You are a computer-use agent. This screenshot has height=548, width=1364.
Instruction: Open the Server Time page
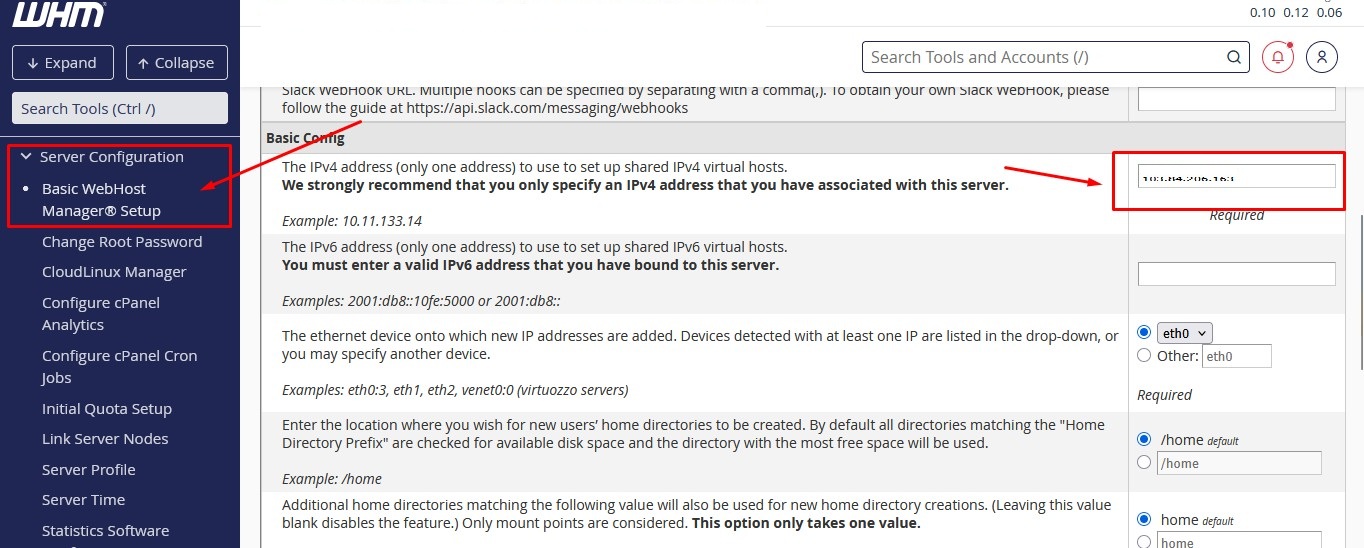pos(83,500)
